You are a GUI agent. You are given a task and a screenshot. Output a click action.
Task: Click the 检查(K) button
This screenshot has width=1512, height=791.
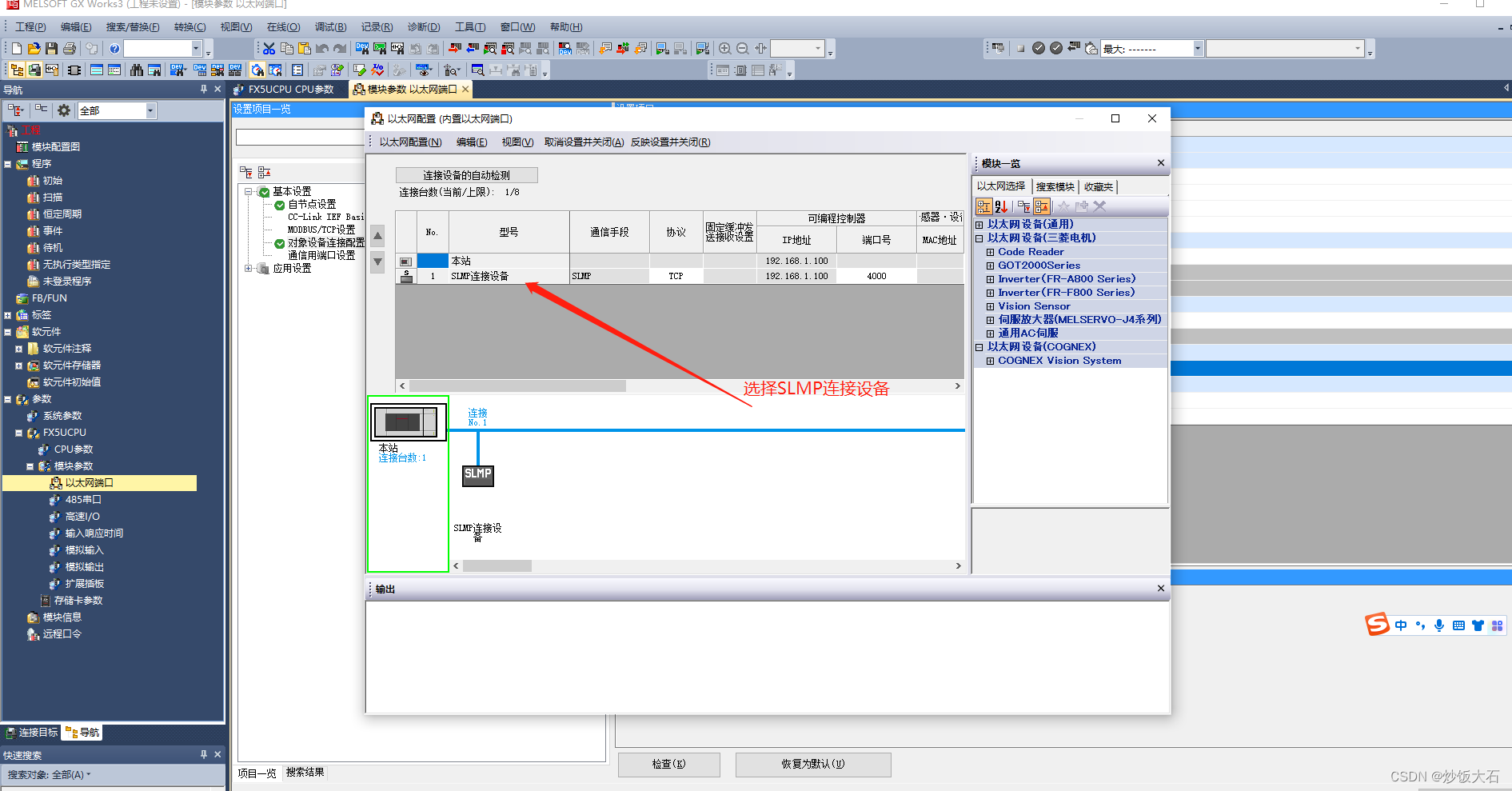pos(668,765)
